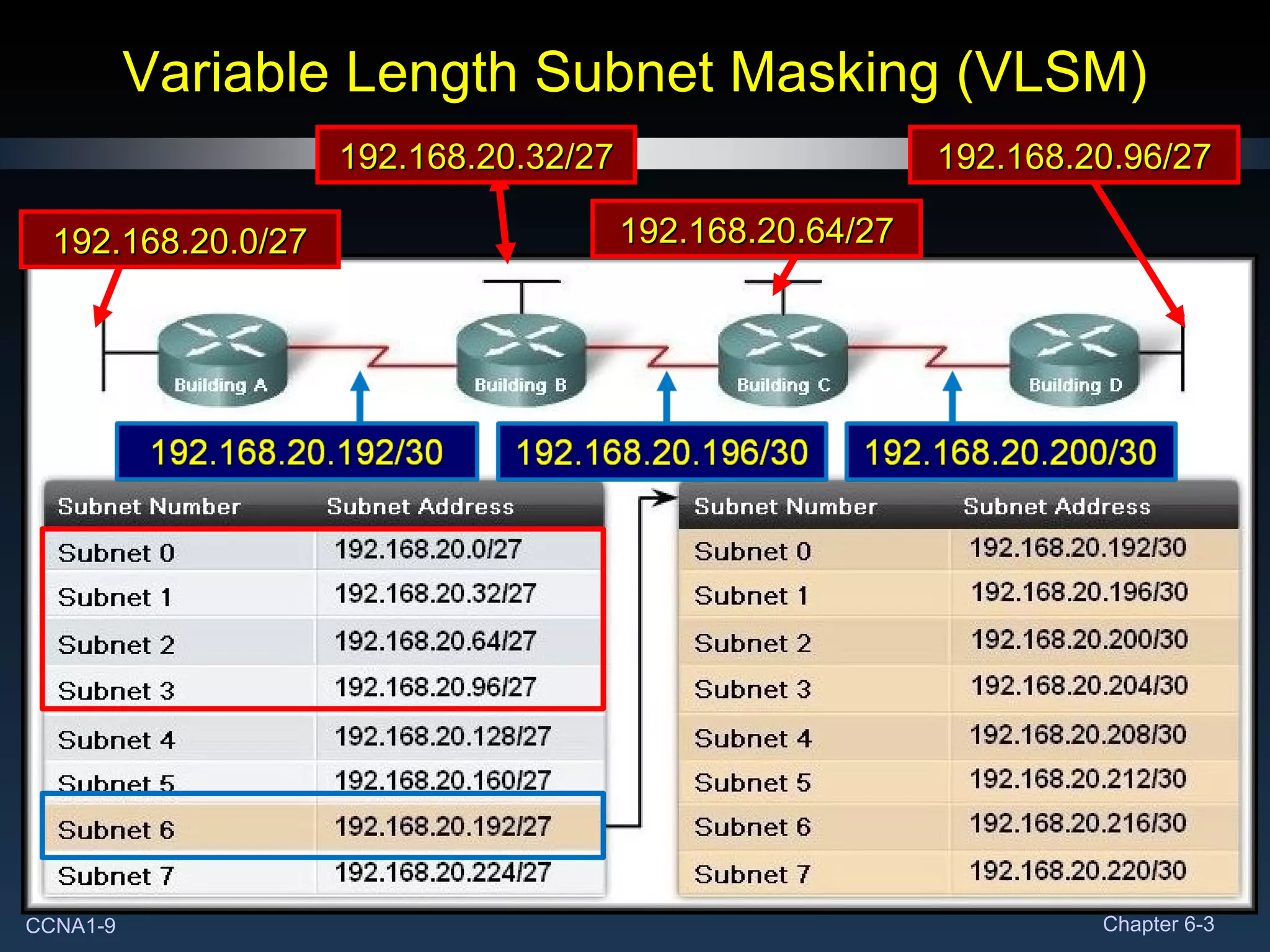Select Subnet 0 row label in right table
1270x952 pixels.
point(753,552)
